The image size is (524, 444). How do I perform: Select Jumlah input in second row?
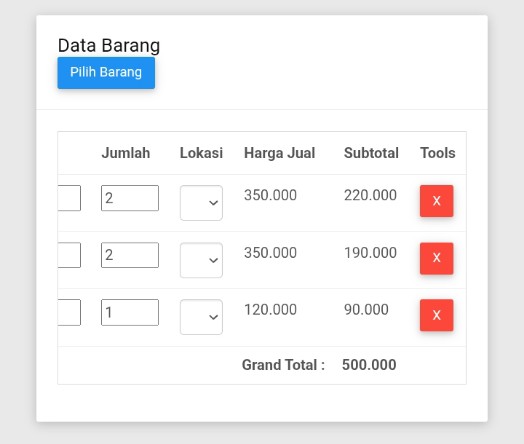(130, 255)
